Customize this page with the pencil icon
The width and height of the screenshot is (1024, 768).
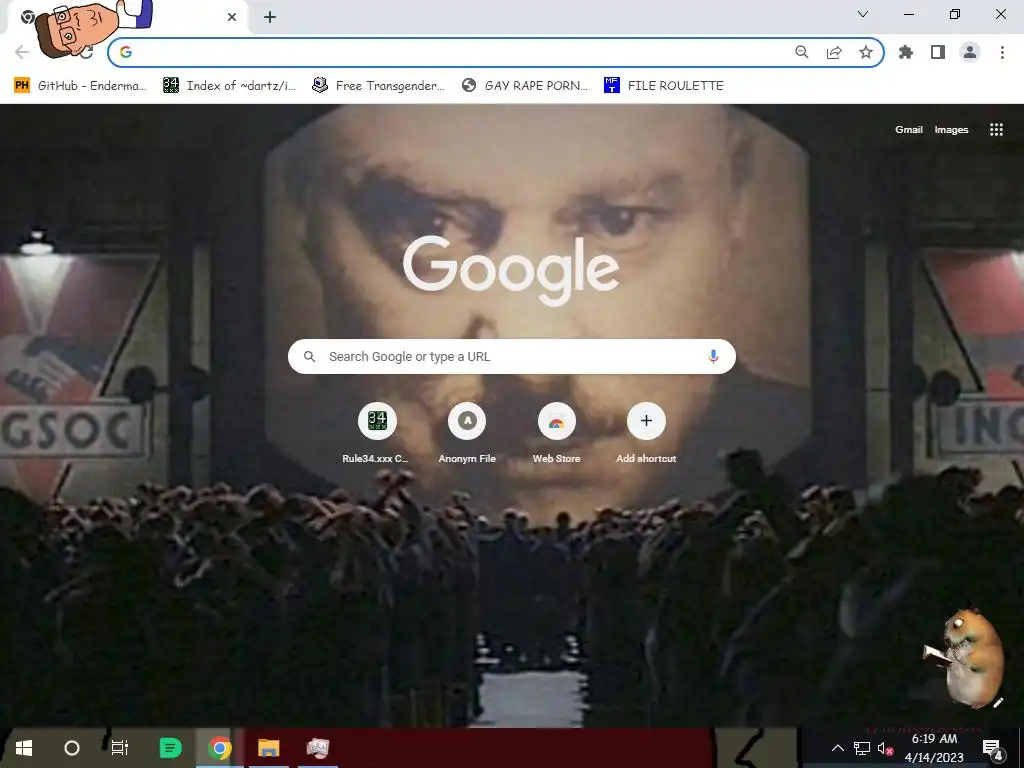point(998,703)
